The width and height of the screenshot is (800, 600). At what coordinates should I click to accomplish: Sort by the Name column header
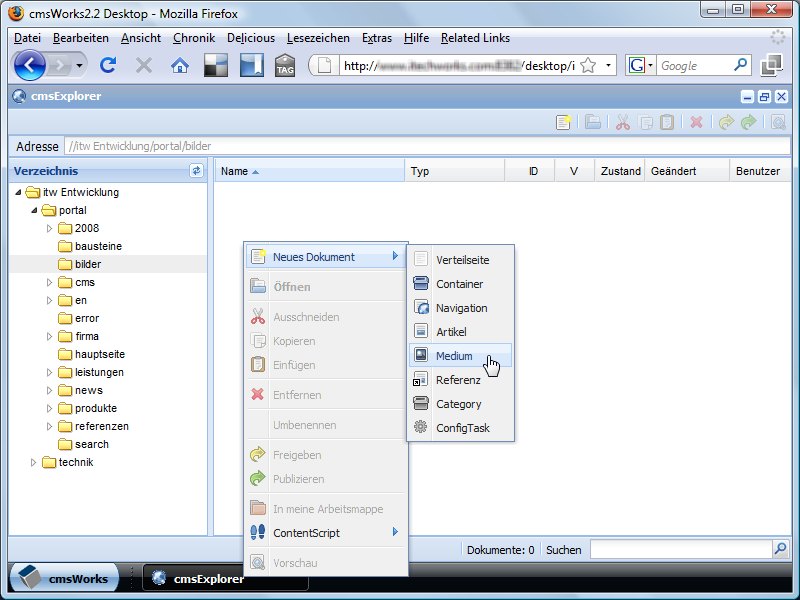[x=310, y=171]
